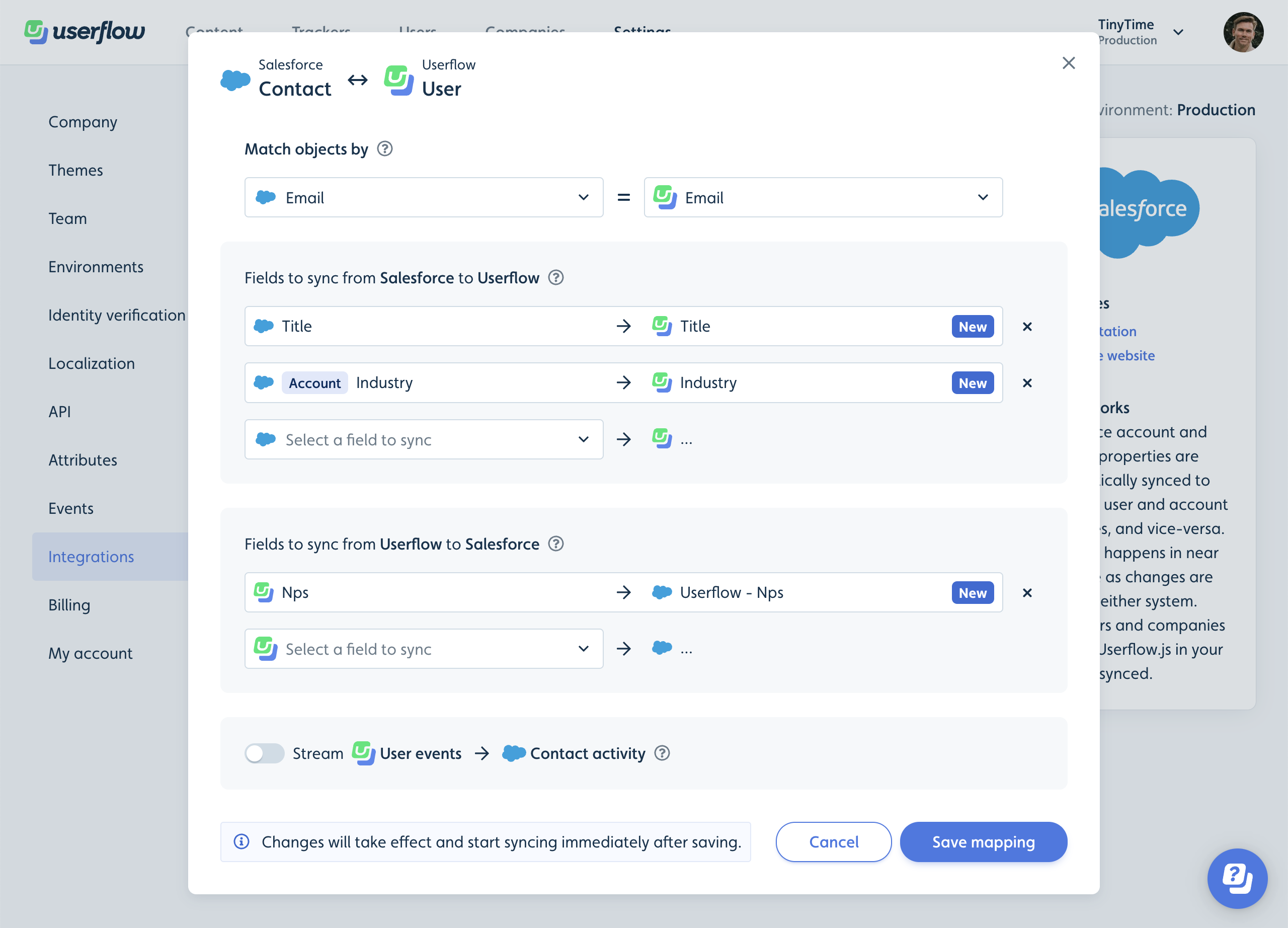The height and width of the screenshot is (928, 1288).
Task: Click the info icon in saving notice
Action: tap(242, 841)
